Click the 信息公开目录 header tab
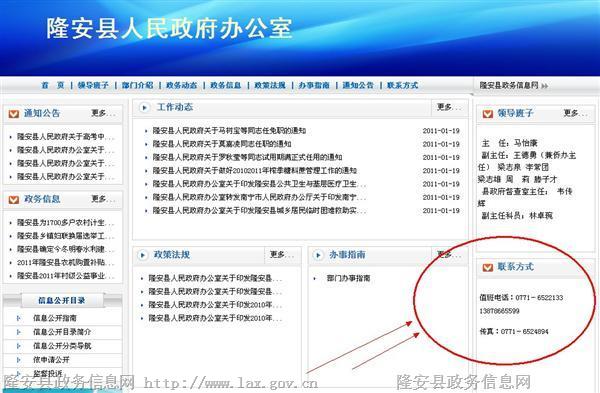Screen dimensions: 600x393 (x=62, y=300)
